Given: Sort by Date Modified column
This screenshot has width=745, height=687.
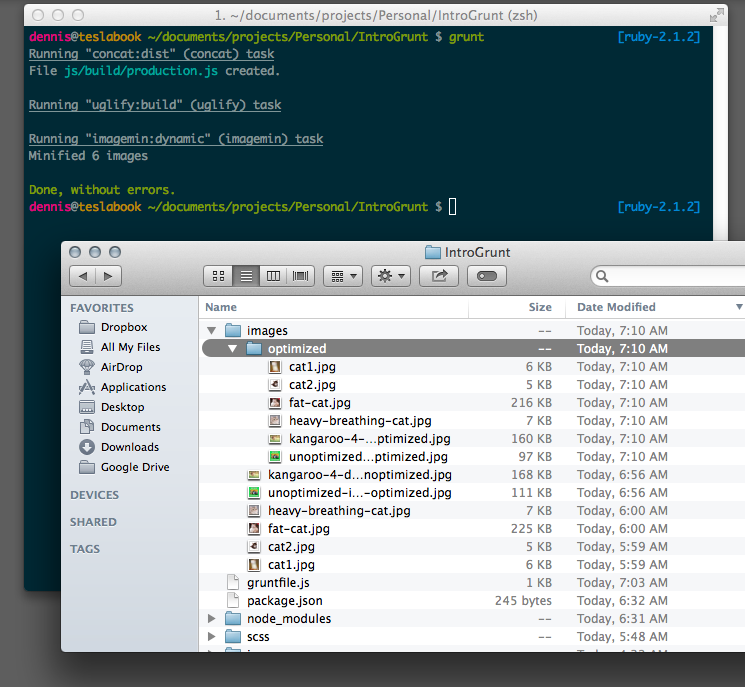Looking at the screenshot, I should [x=616, y=307].
